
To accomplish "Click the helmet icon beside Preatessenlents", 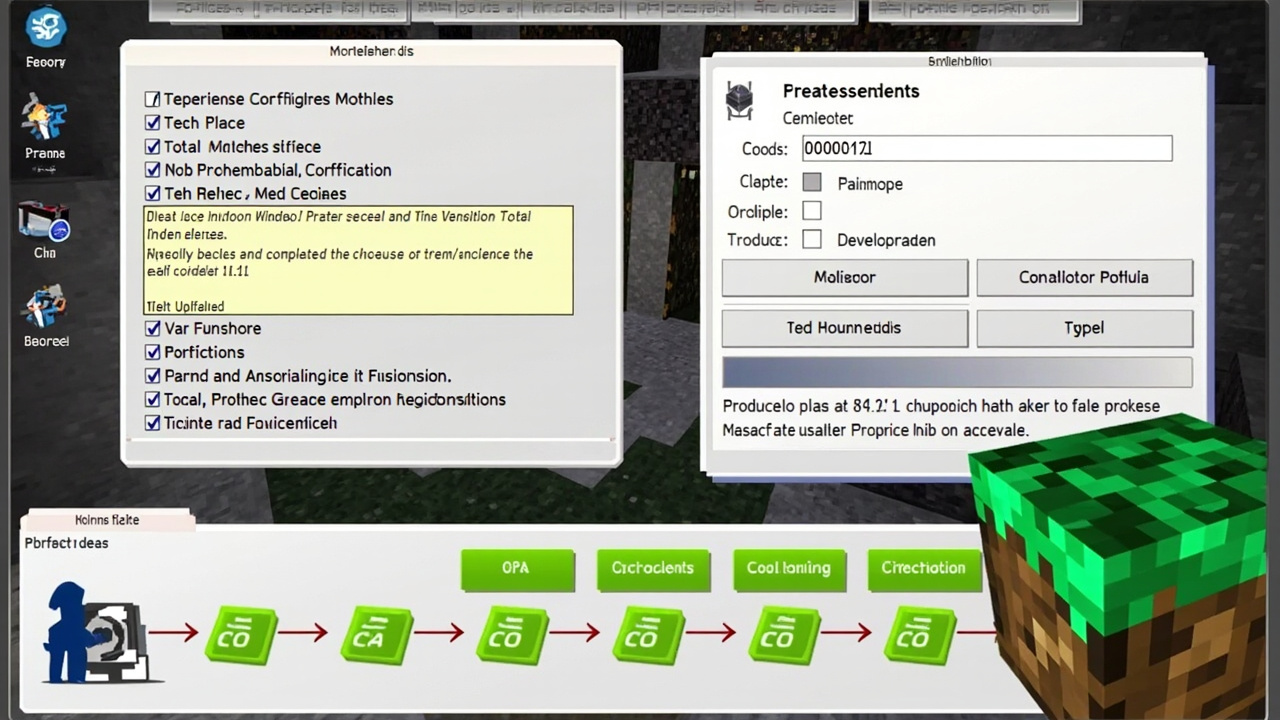I will tap(739, 98).
